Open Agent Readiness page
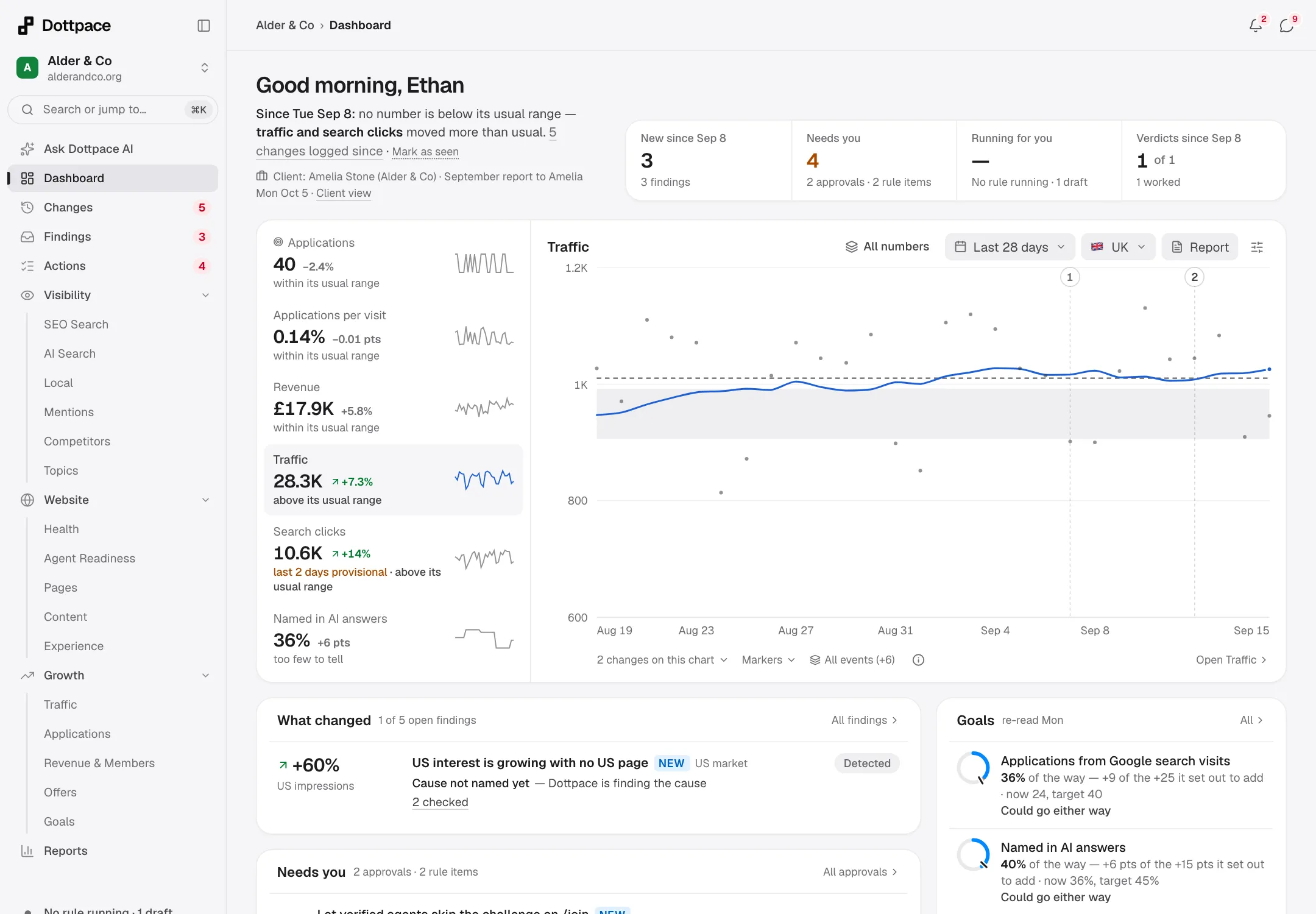The height and width of the screenshot is (914, 1316). tap(90, 558)
